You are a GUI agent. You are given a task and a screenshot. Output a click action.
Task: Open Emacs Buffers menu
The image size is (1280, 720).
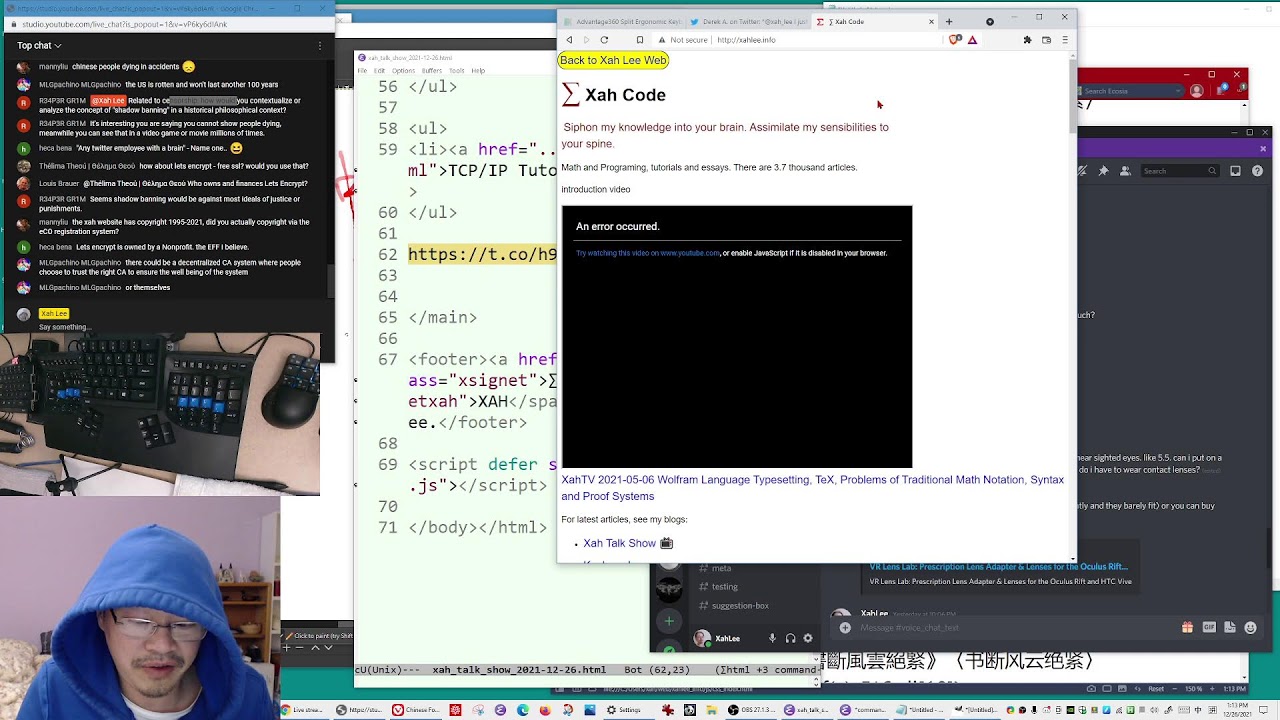click(x=432, y=71)
